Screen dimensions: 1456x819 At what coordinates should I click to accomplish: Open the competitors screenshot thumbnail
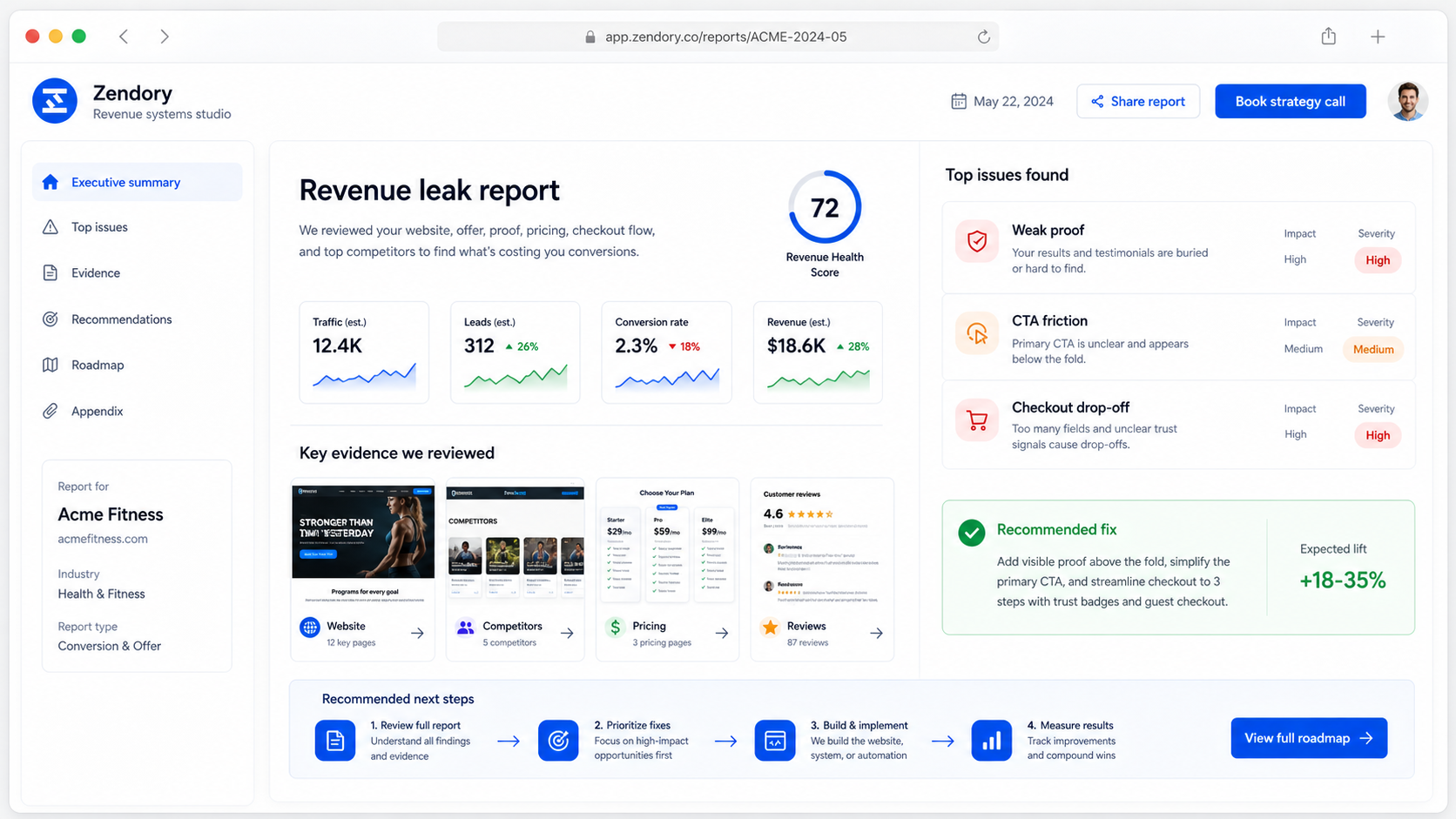click(515, 542)
